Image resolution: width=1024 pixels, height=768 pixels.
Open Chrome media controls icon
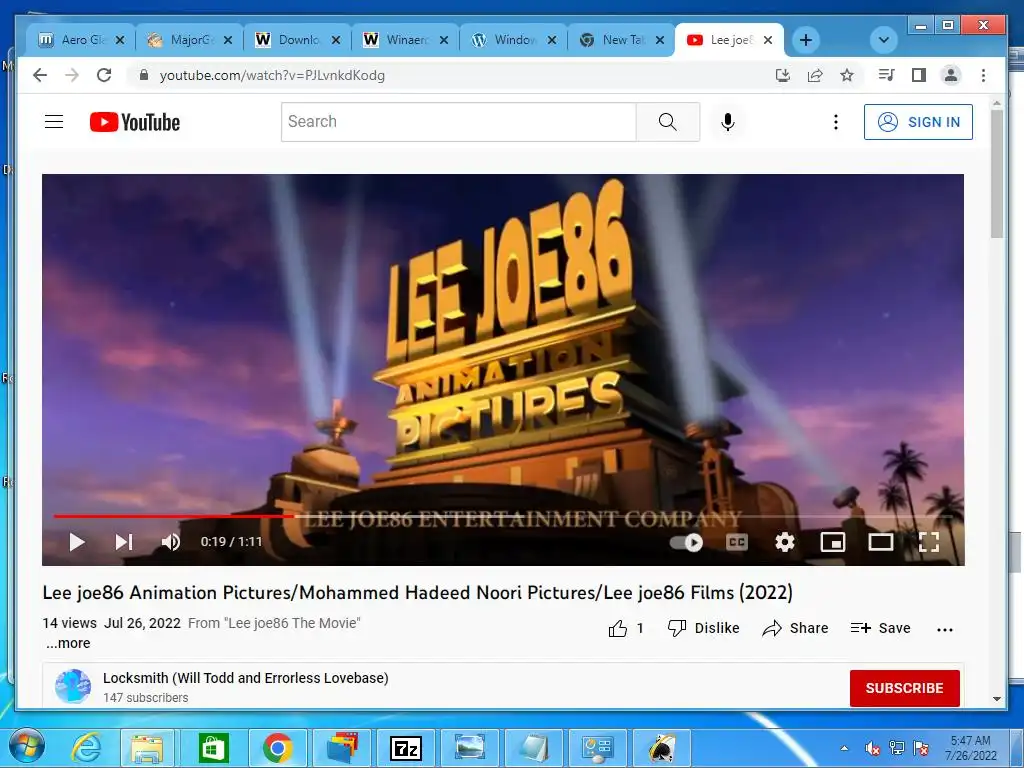pos(886,75)
